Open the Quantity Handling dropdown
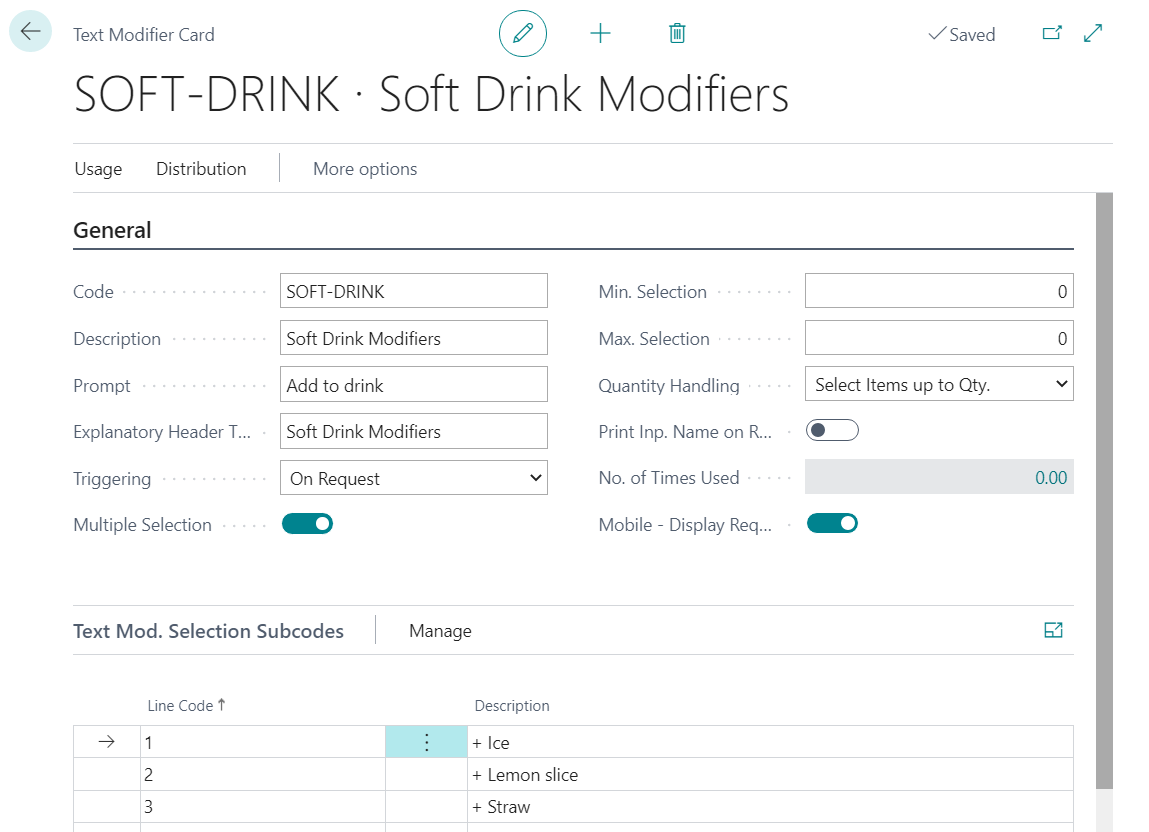 tap(939, 385)
